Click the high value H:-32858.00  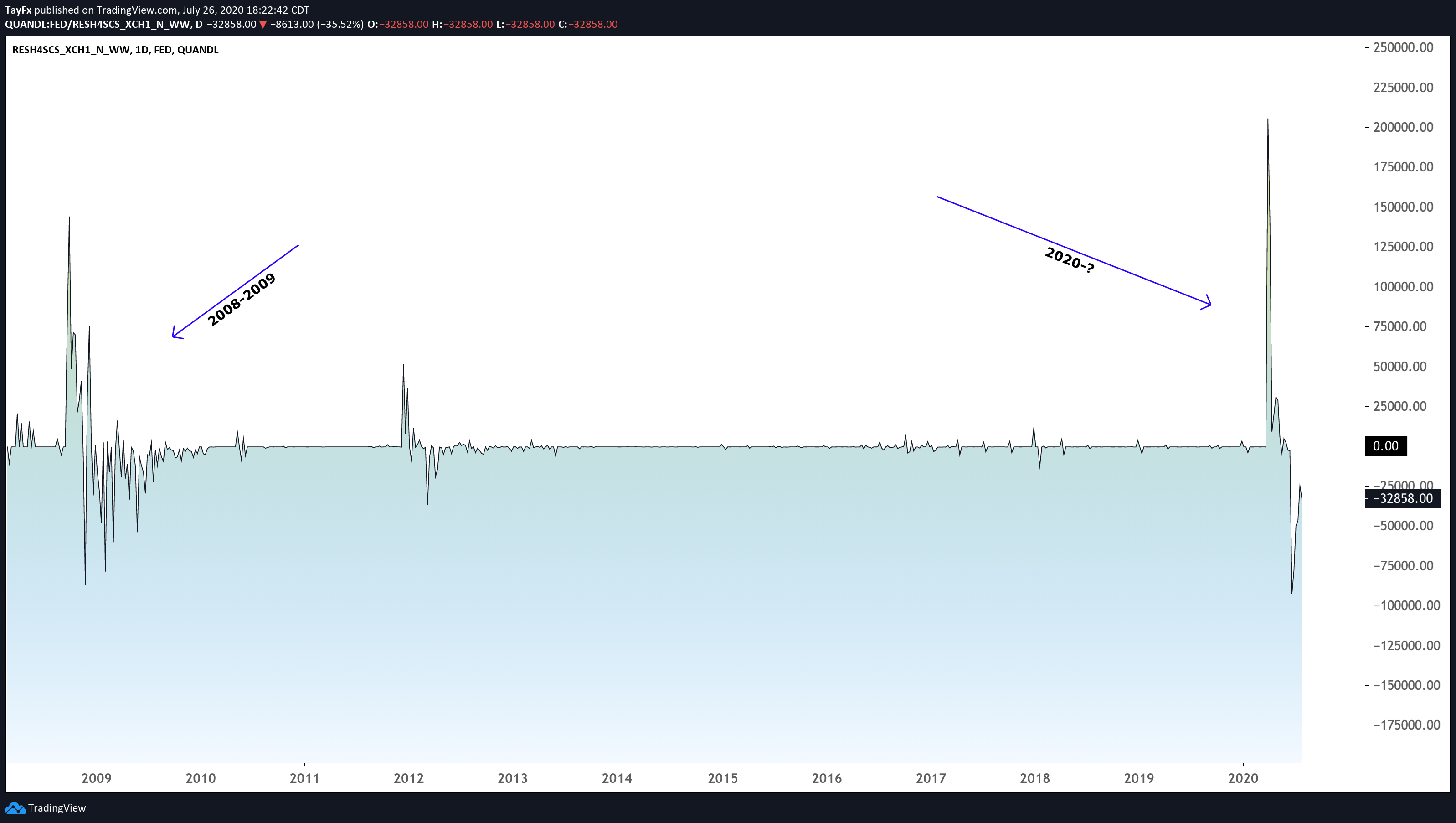tap(463, 24)
